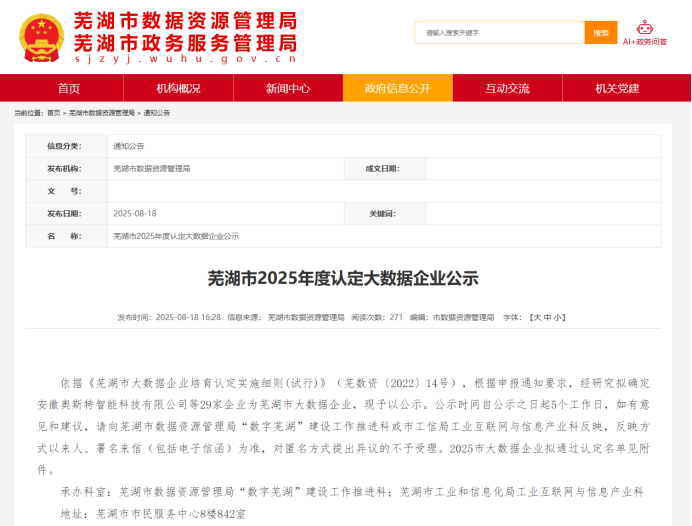Click the 芜湖市政务服务管理局 header title
This screenshot has height=526, width=692.
[185, 42]
